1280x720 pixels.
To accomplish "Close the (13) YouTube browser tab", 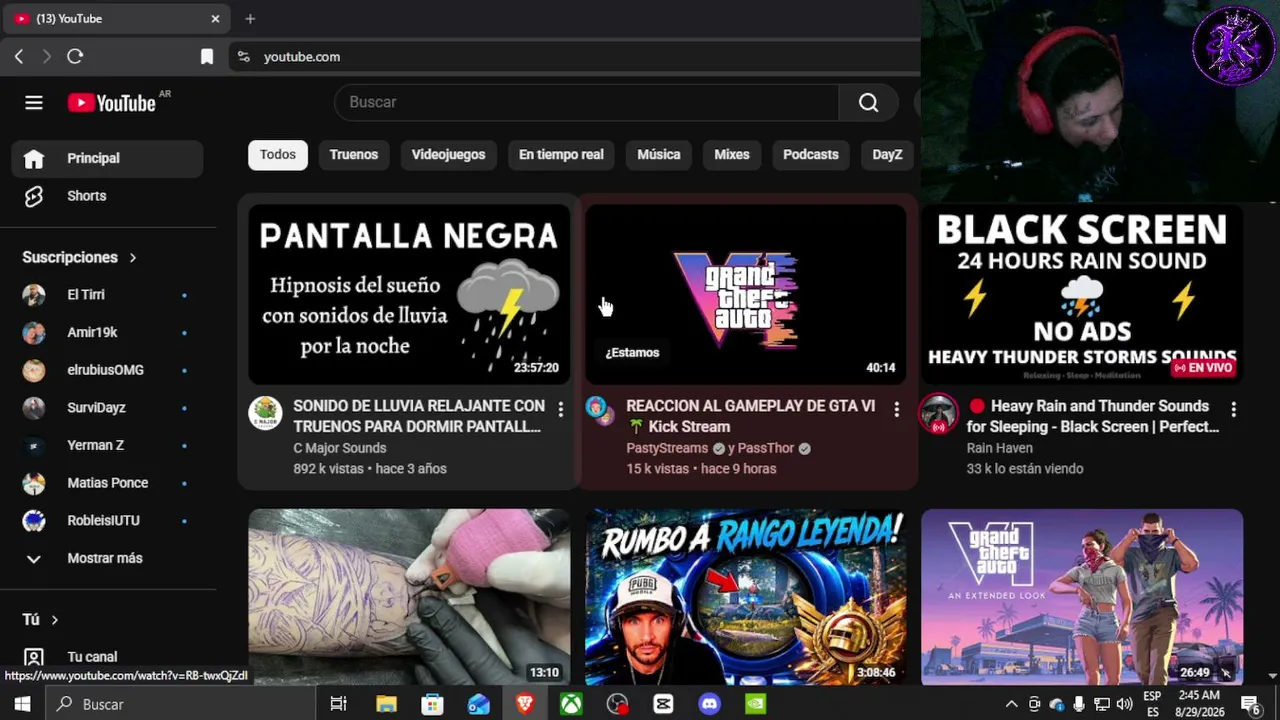I will [x=215, y=19].
